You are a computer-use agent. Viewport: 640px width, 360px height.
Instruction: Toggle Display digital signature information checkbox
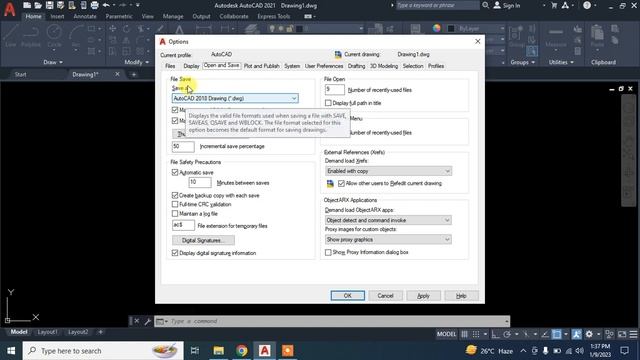(175, 253)
